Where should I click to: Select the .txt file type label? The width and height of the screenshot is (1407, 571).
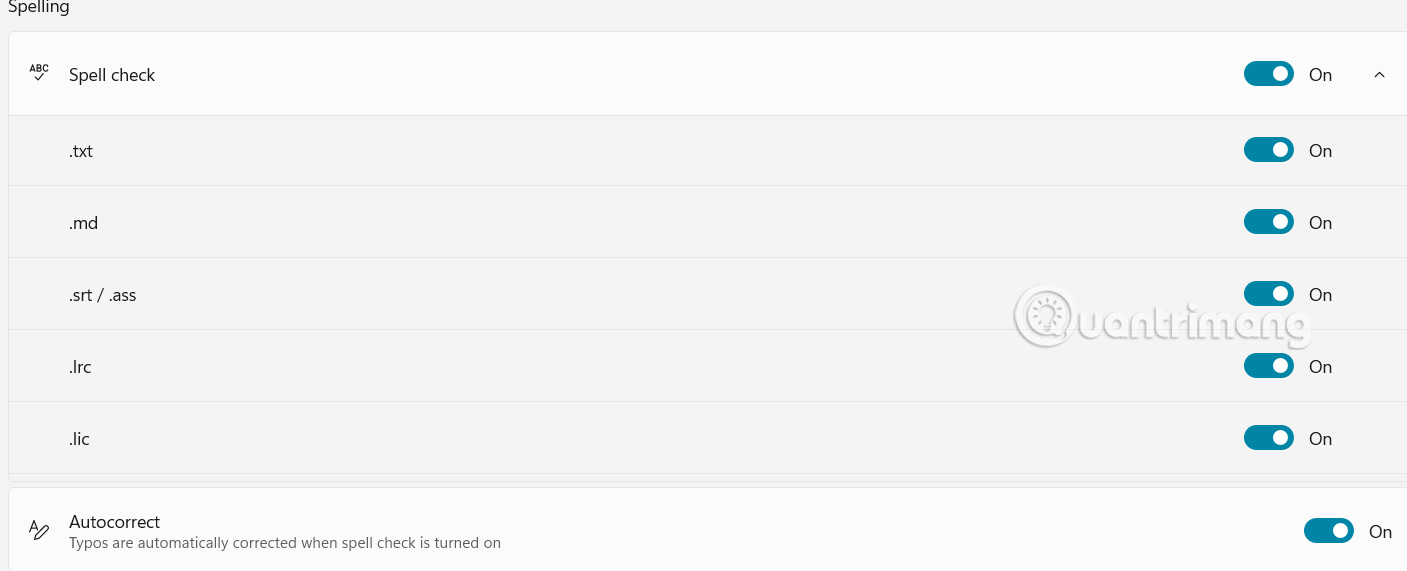[81, 151]
